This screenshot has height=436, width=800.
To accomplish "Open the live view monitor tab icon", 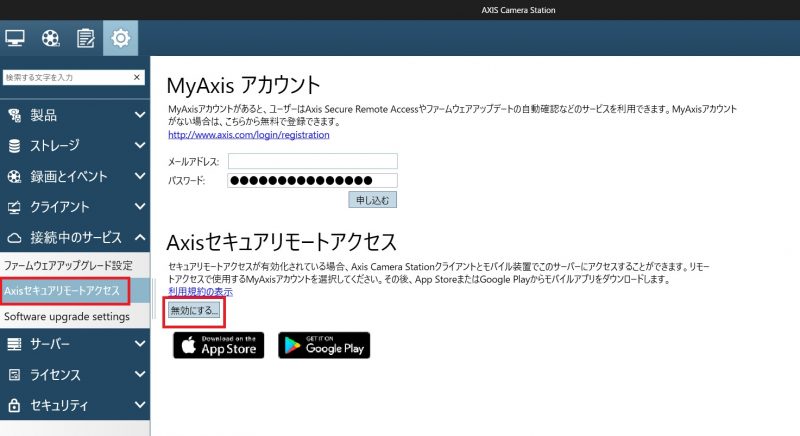I will pyautogui.click(x=15, y=38).
